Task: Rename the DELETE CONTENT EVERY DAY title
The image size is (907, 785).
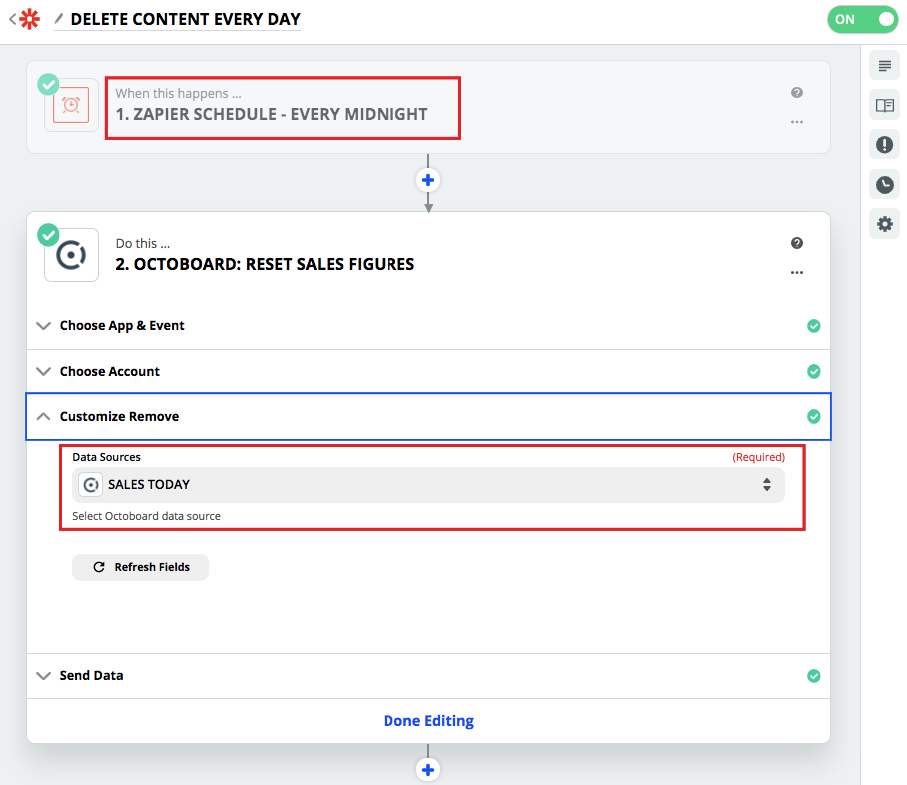Action: [186, 19]
